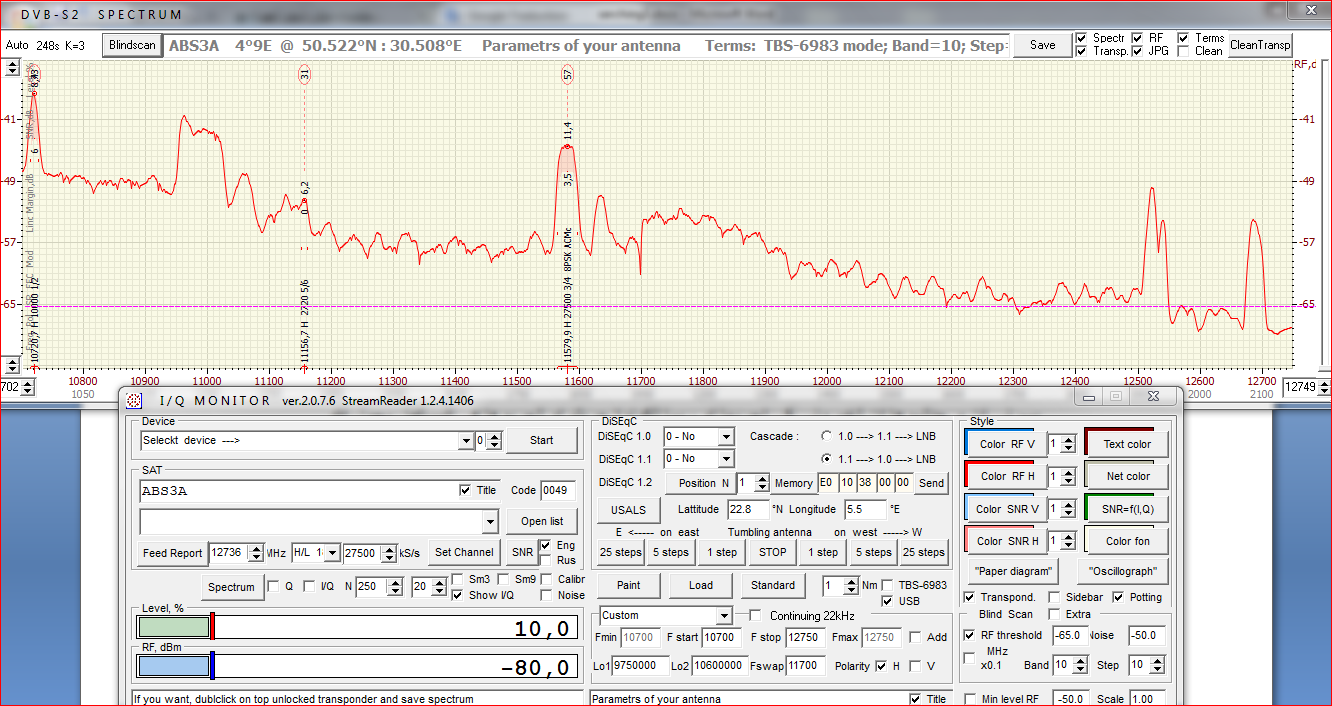Click transponder marker 57 above the spectrum
Image resolution: width=1332 pixels, height=706 pixels.
[568, 75]
